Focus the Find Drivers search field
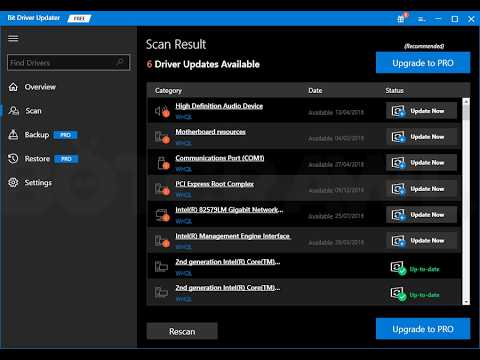 (x=68, y=62)
